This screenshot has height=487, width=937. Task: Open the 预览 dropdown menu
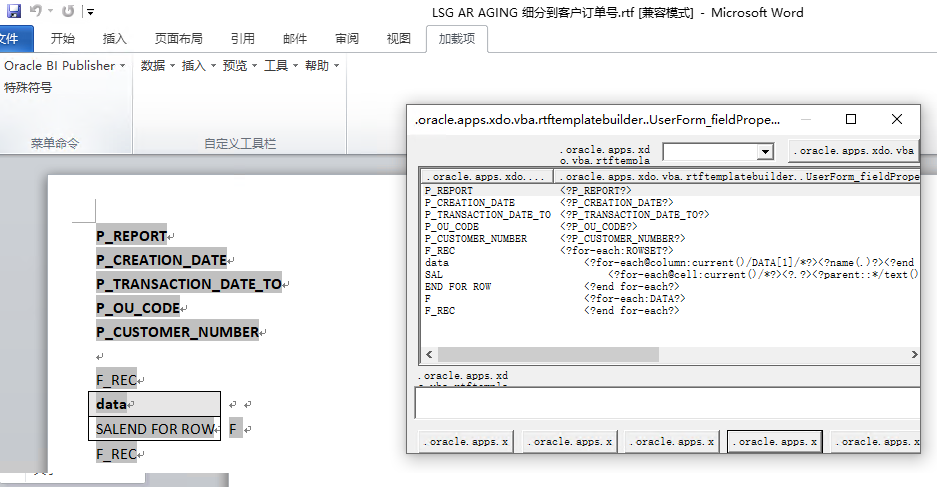click(240, 65)
